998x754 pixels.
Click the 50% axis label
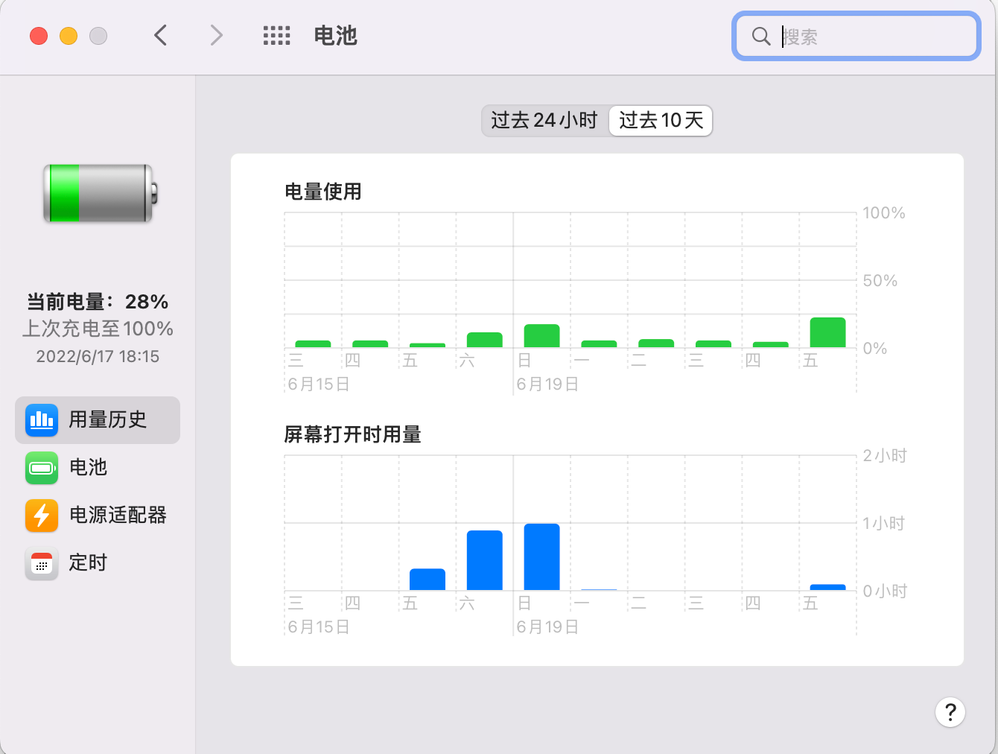(880, 281)
